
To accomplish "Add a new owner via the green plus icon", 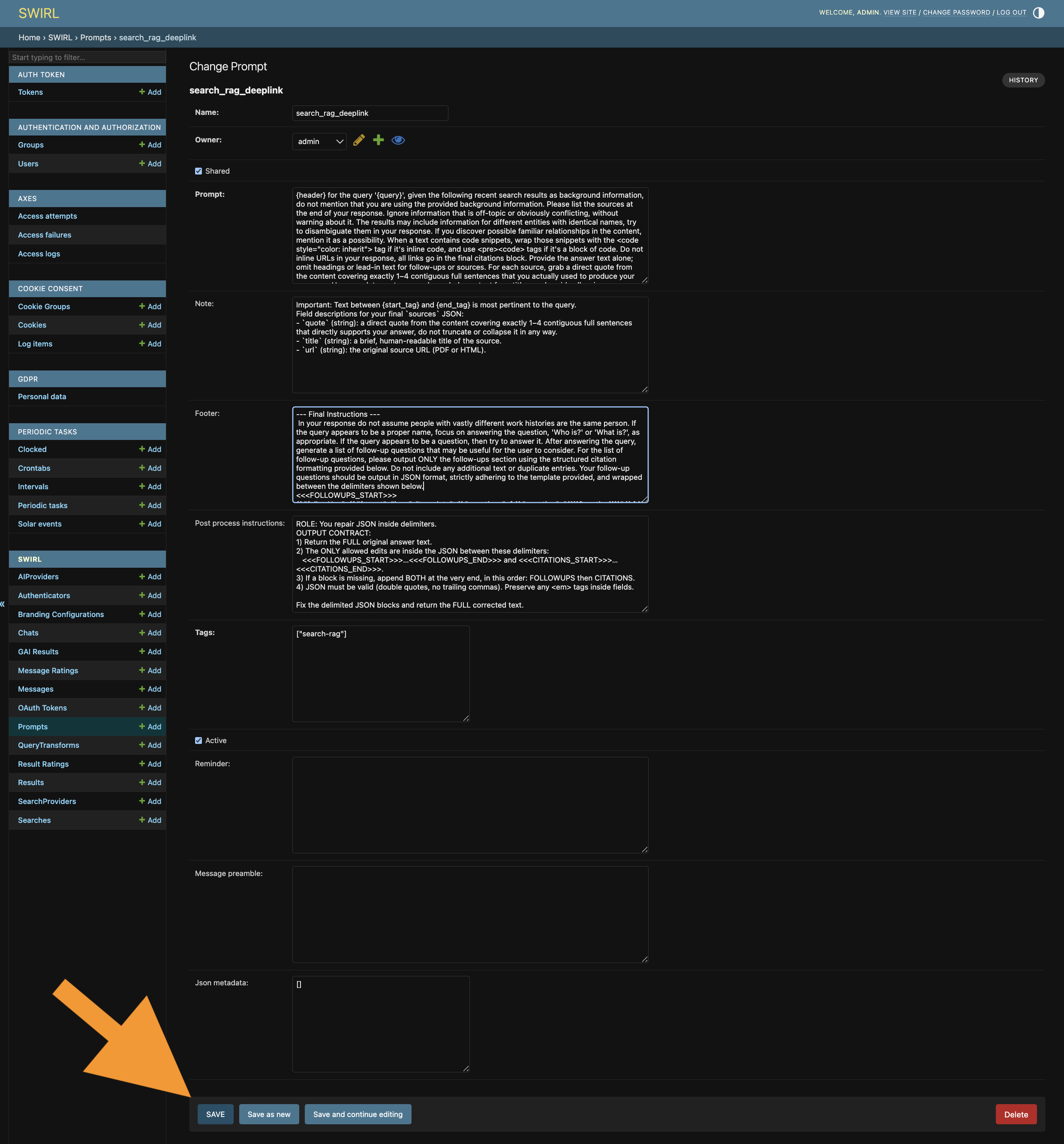I will pos(378,140).
